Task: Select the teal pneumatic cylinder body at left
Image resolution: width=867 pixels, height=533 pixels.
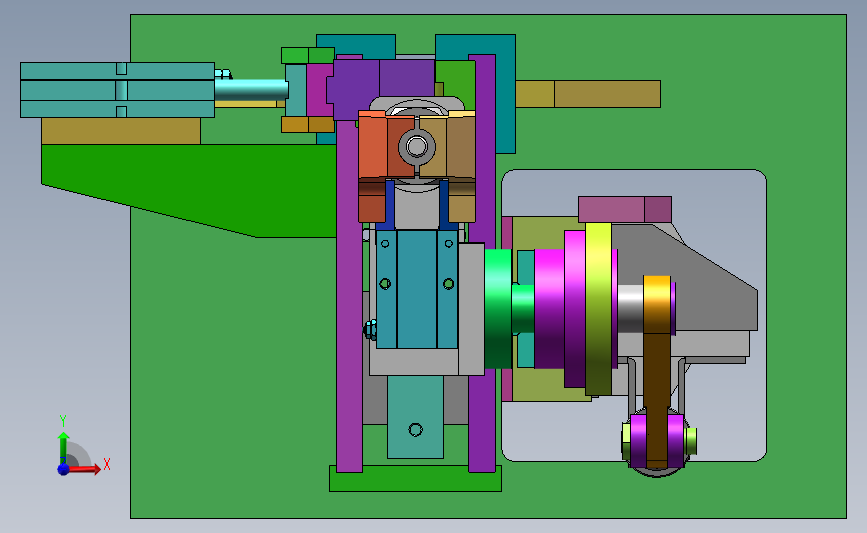Action: (x=117, y=90)
